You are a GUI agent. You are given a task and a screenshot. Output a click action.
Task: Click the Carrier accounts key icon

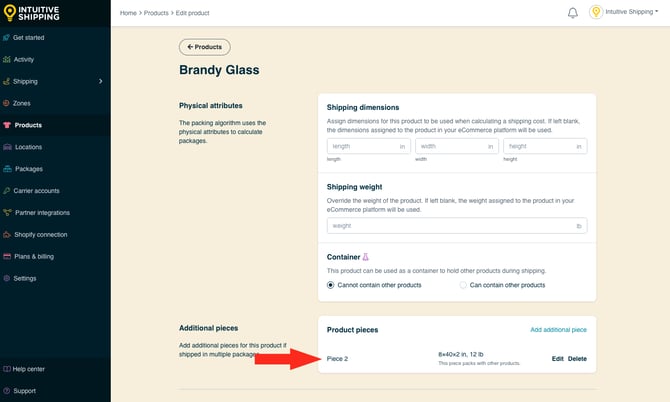click(6, 191)
